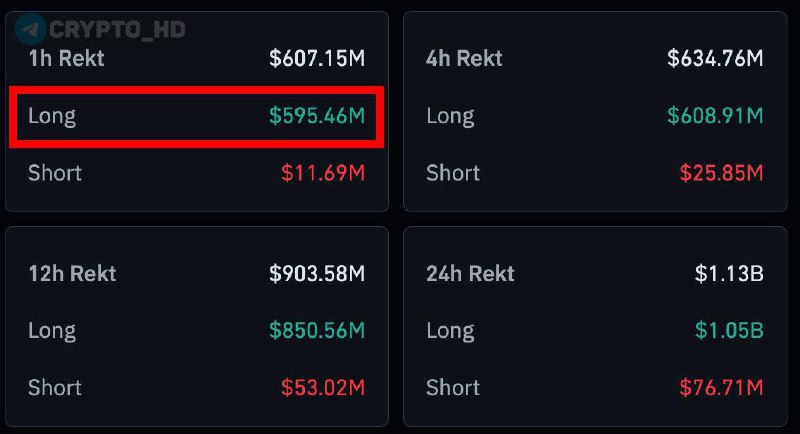800x434 pixels.
Task: Click the 24h total $1.13B
Action: (729, 273)
